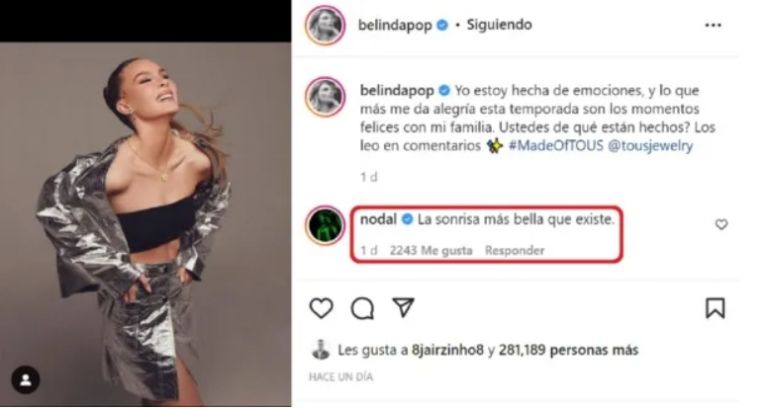Screen dimensions: 768x409
Task: Toggle the Siguiendo following status
Action: click(x=499, y=24)
